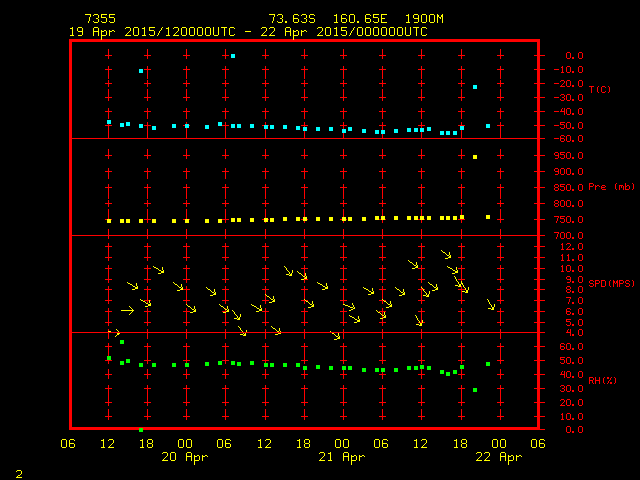This screenshot has height=480, width=640.
Task: Click the green humidity point near 30% at right
Action: pos(475,390)
